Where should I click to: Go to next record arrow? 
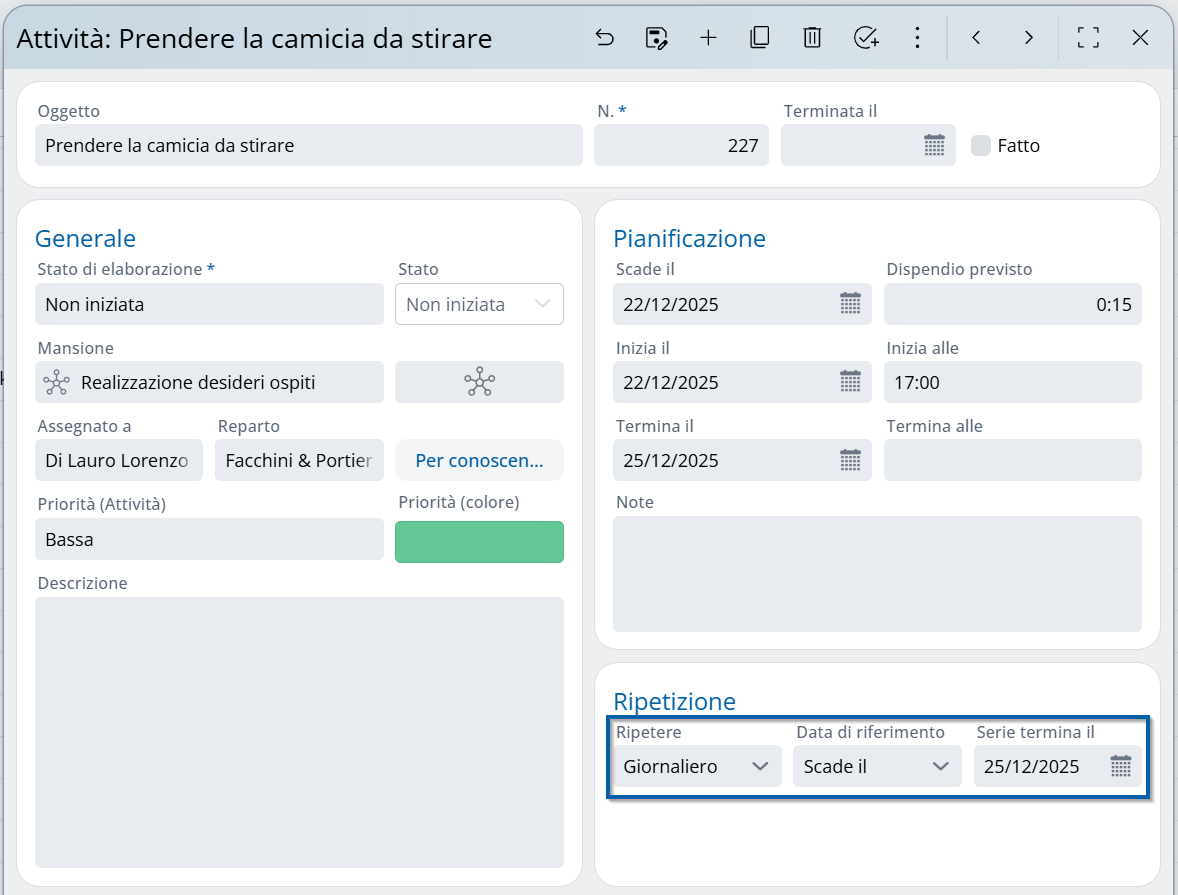click(x=1028, y=38)
